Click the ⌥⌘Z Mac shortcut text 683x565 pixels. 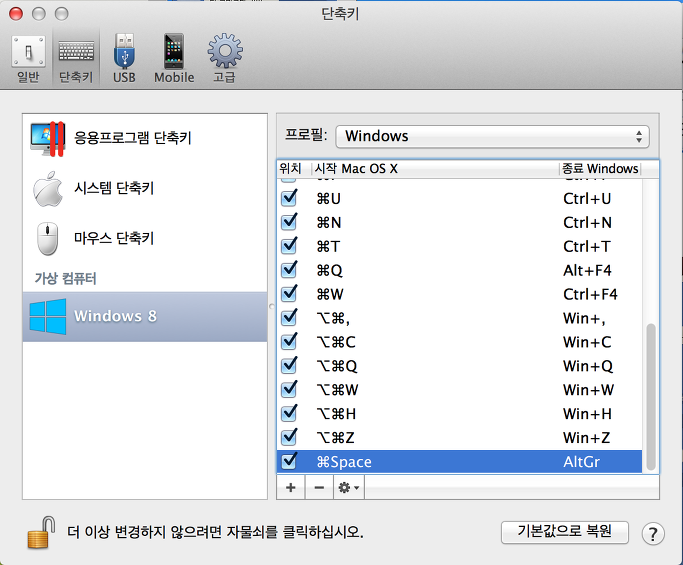(x=335, y=438)
